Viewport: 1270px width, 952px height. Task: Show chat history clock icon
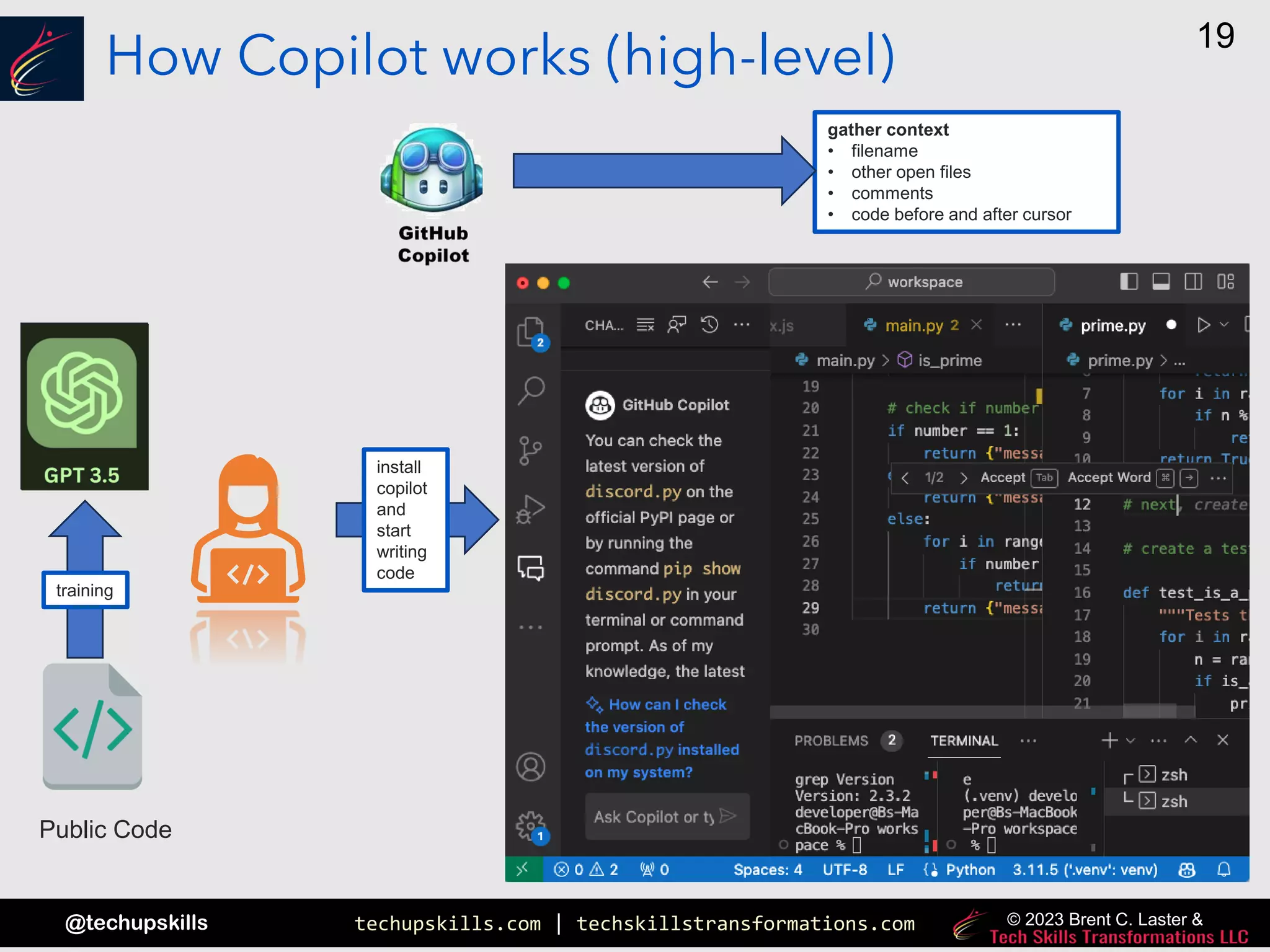(709, 325)
